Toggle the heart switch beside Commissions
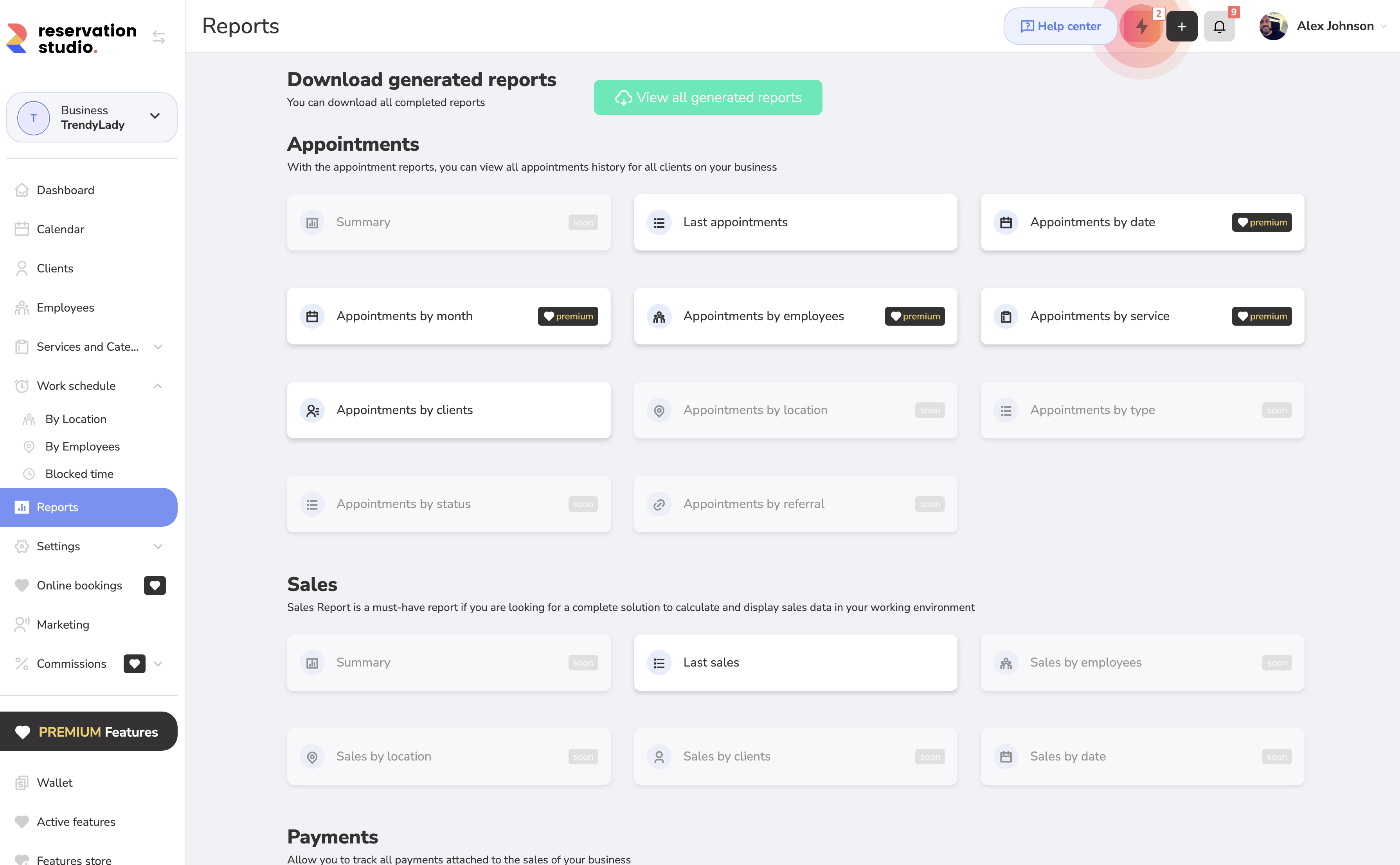The width and height of the screenshot is (1400, 865). coord(134,664)
